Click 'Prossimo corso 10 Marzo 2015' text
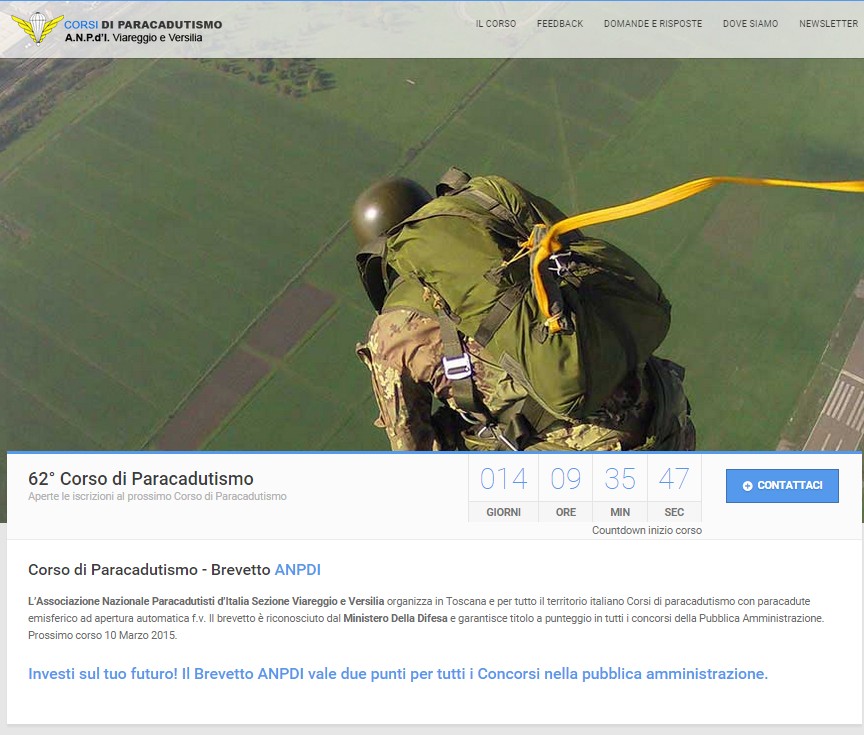 [x=102, y=635]
